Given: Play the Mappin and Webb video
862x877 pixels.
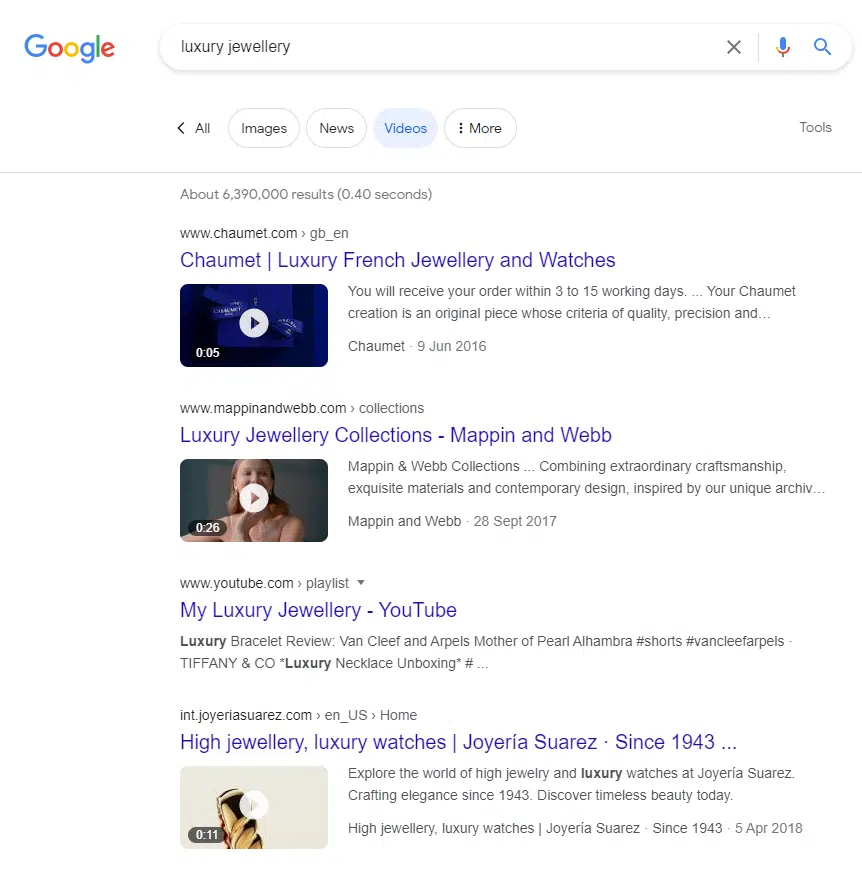Looking at the screenshot, I should [253, 500].
